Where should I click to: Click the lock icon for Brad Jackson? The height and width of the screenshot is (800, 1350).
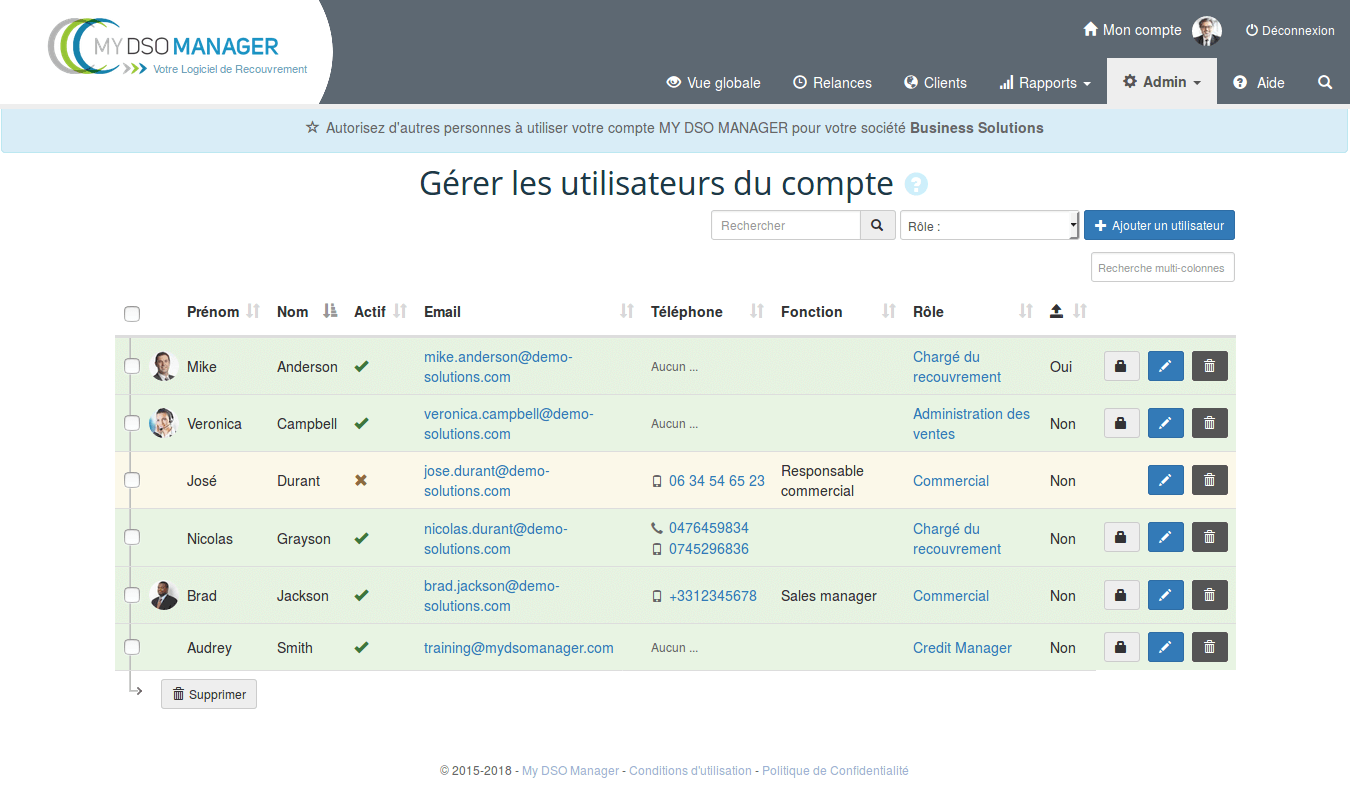[x=1121, y=595]
